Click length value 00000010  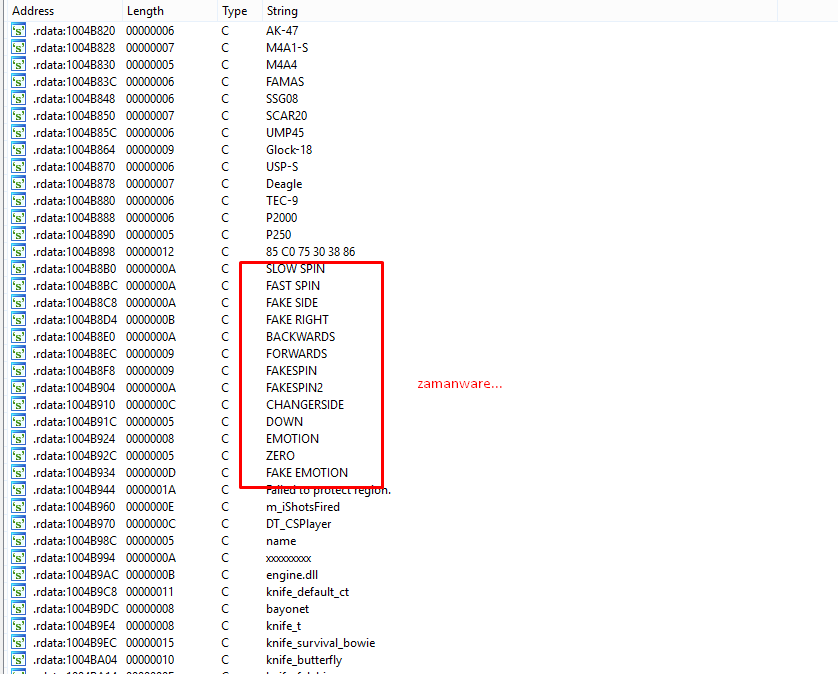150,660
